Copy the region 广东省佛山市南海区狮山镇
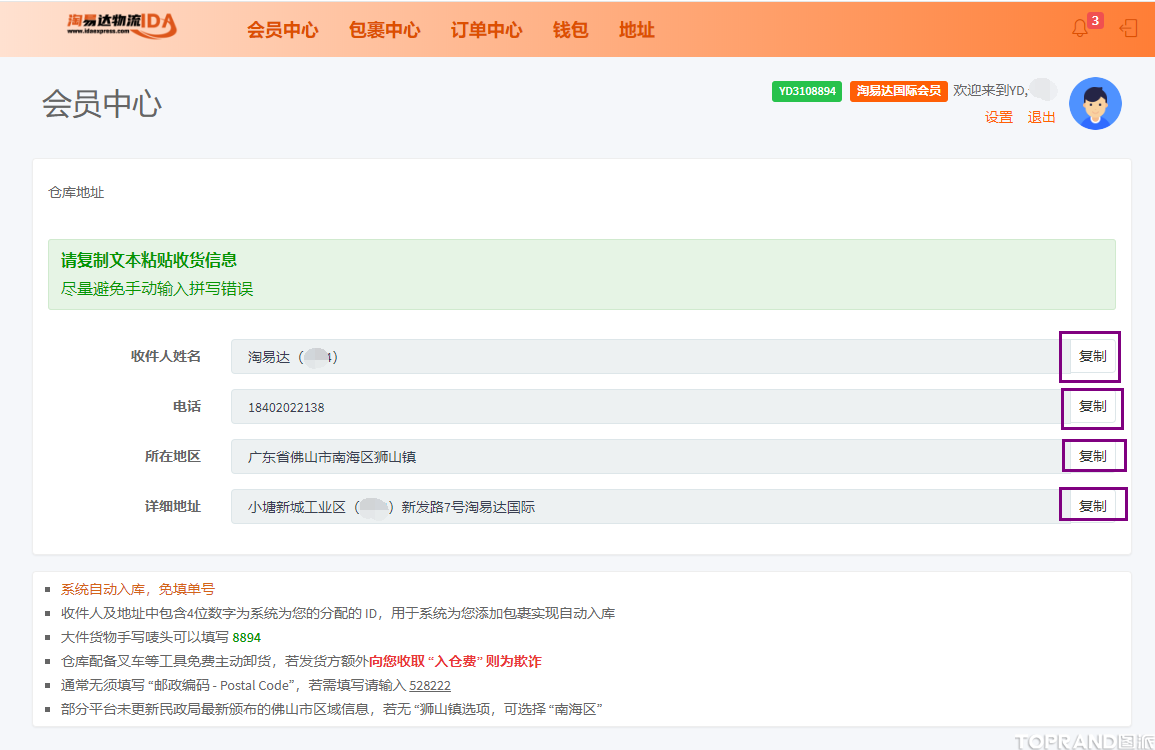Image resolution: width=1155 pixels, height=750 pixels. tap(1092, 457)
